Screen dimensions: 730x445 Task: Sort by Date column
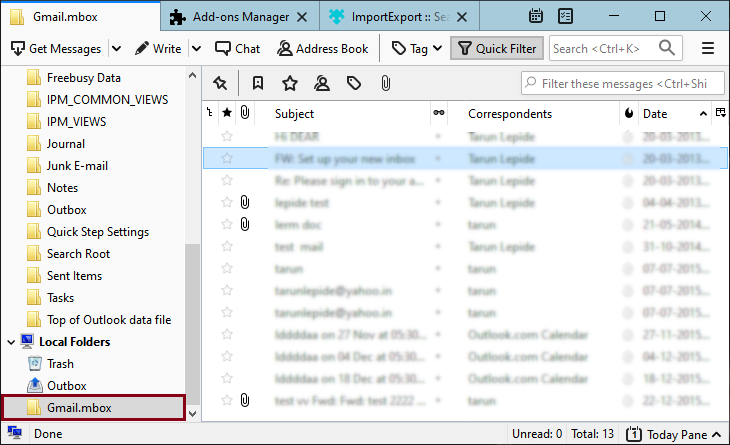(x=655, y=114)
